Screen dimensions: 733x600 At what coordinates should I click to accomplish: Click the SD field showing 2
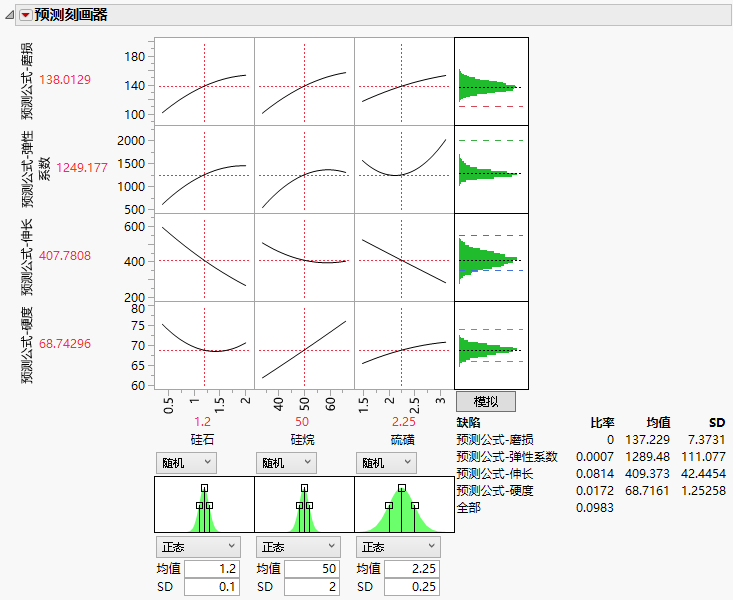click(312, 587)
